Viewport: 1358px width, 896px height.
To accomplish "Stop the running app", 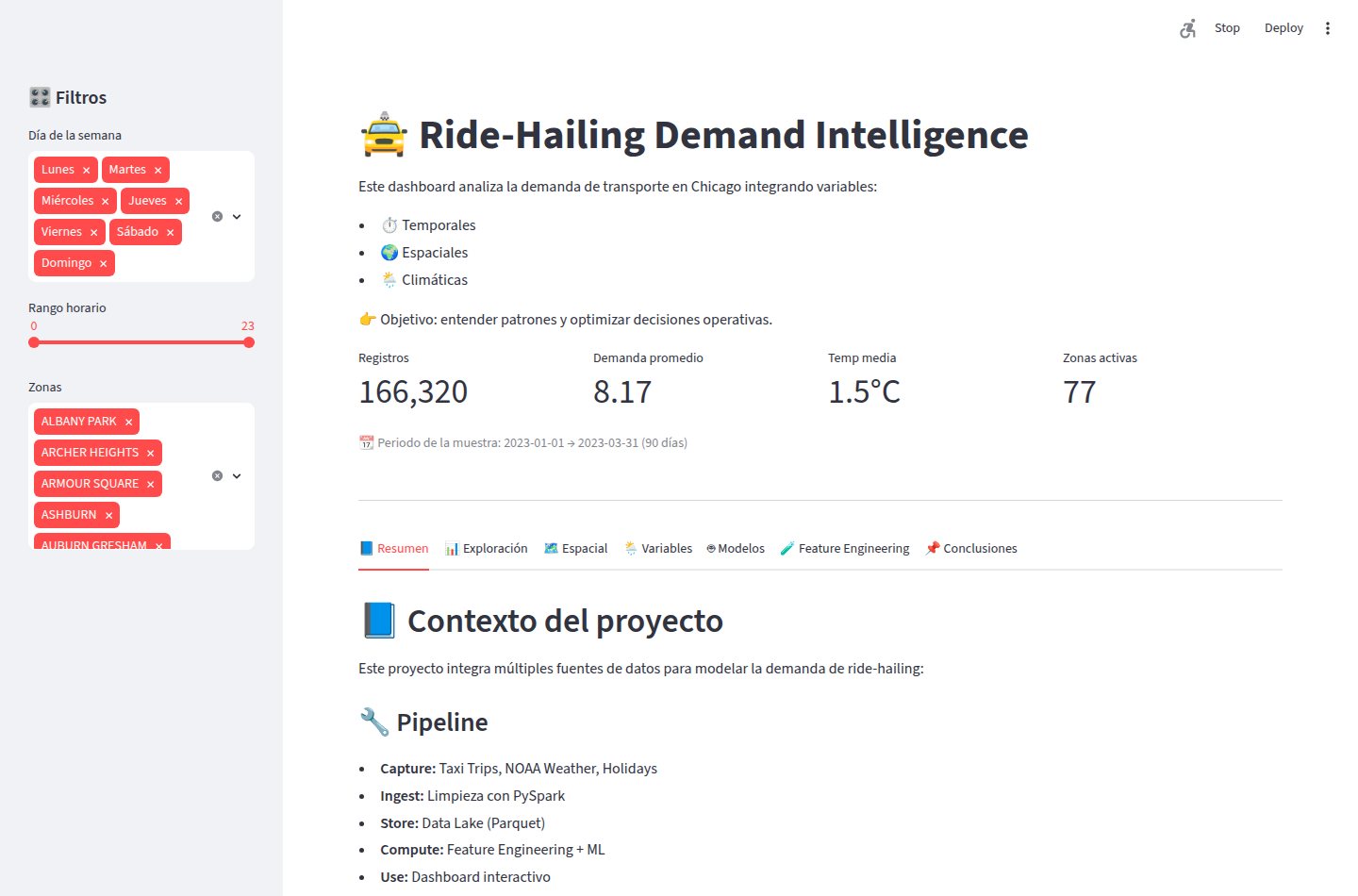I will [1227, 28].
